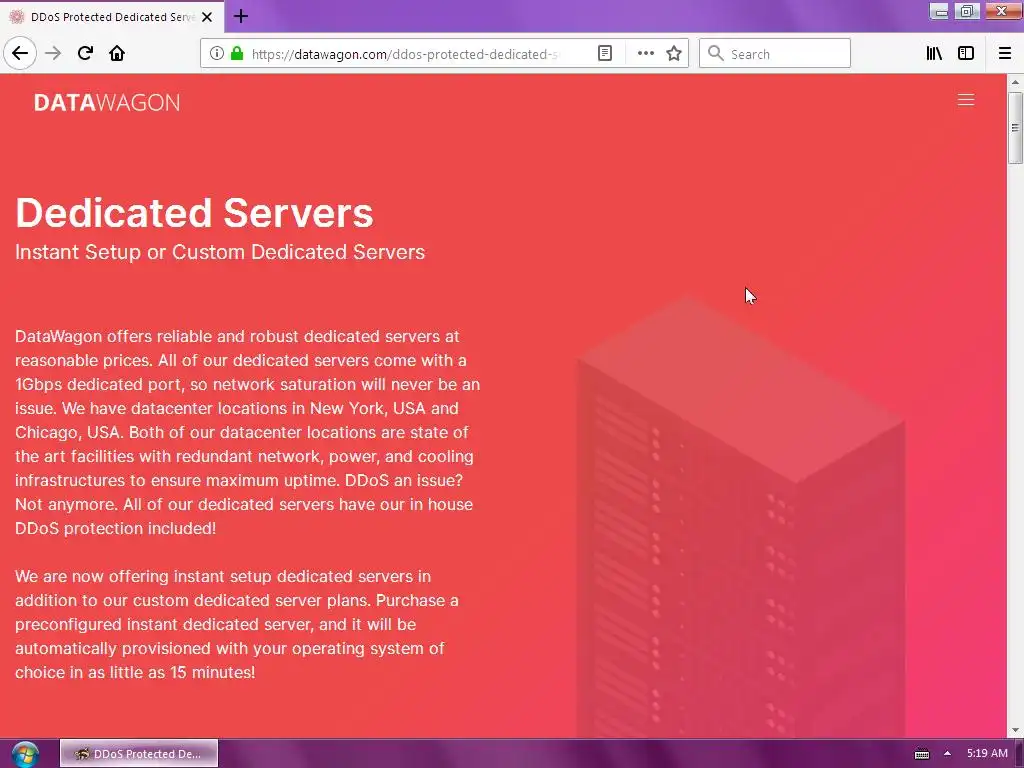
Task: Click 'Instant Setup or Custom Dedicated Servers' subtitle
Action: coord(220,252)
